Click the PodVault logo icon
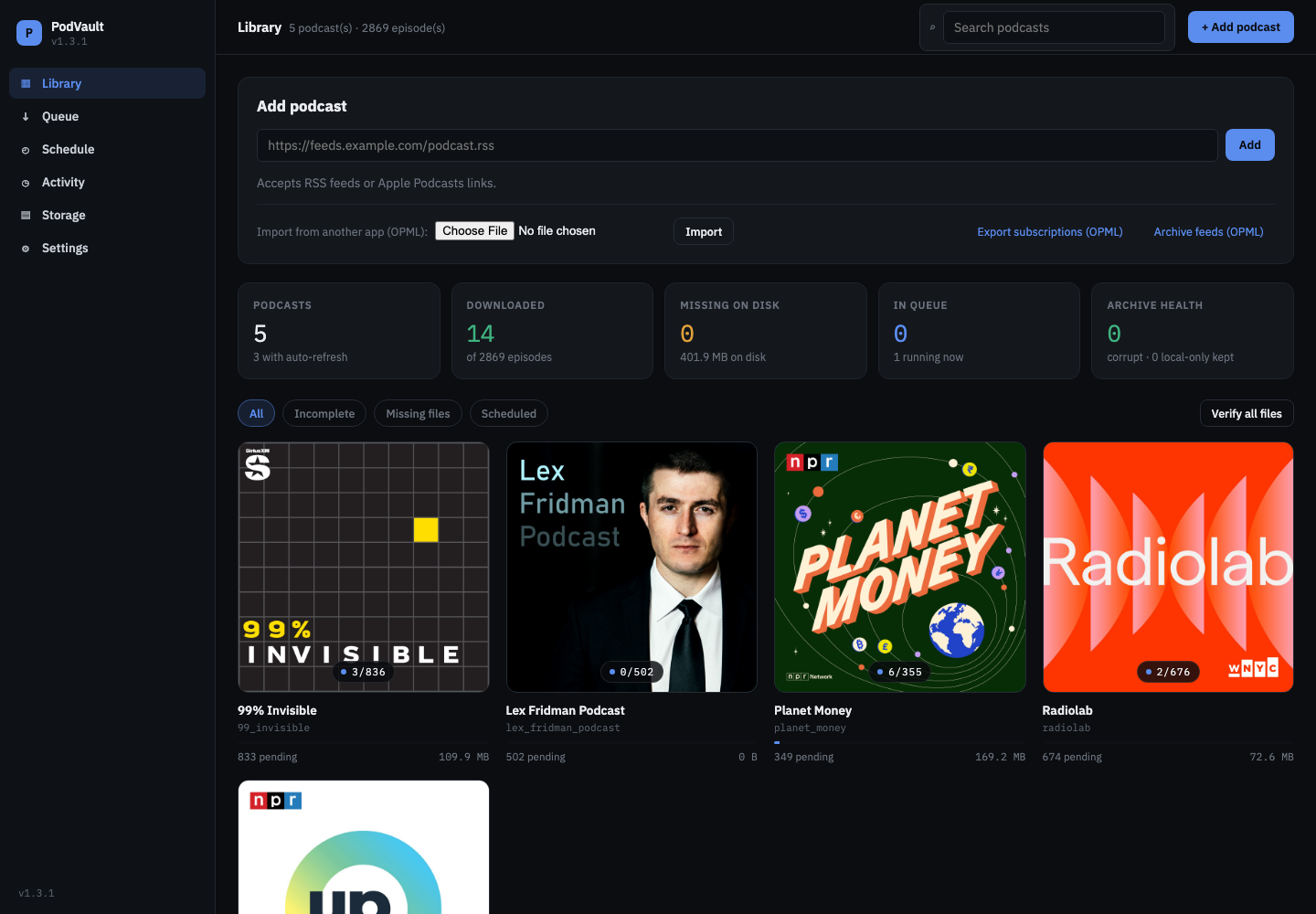The width and height of the screenshot is (1316, 914). tap(29, 33)
